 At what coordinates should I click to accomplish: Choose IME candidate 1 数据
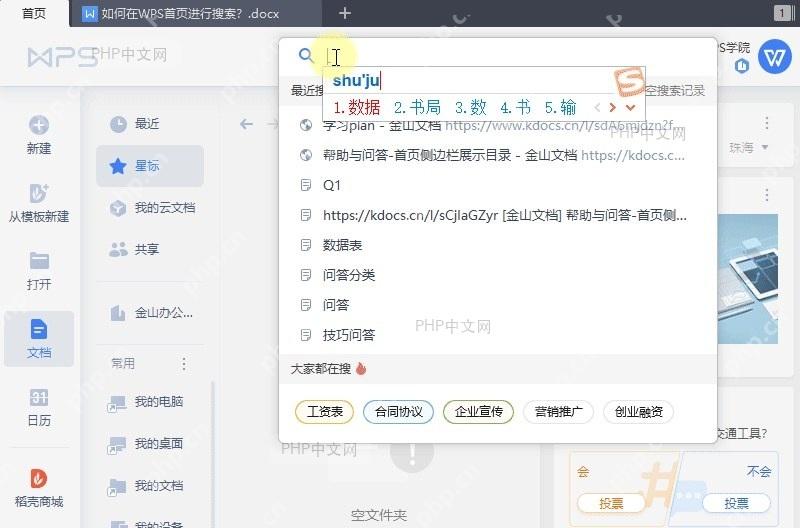tap(357, 108)
